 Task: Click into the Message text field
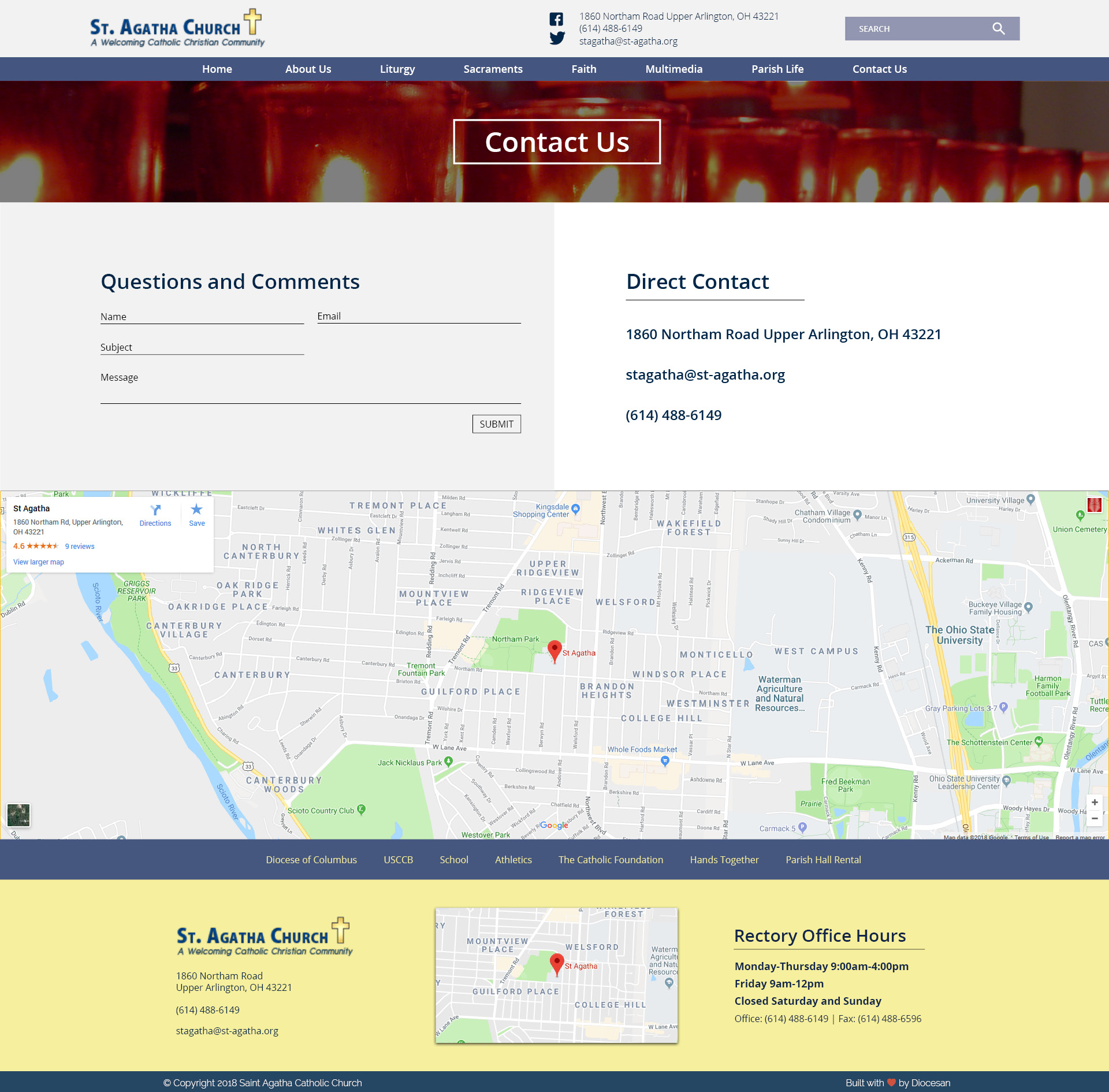(x=310, y=393)
